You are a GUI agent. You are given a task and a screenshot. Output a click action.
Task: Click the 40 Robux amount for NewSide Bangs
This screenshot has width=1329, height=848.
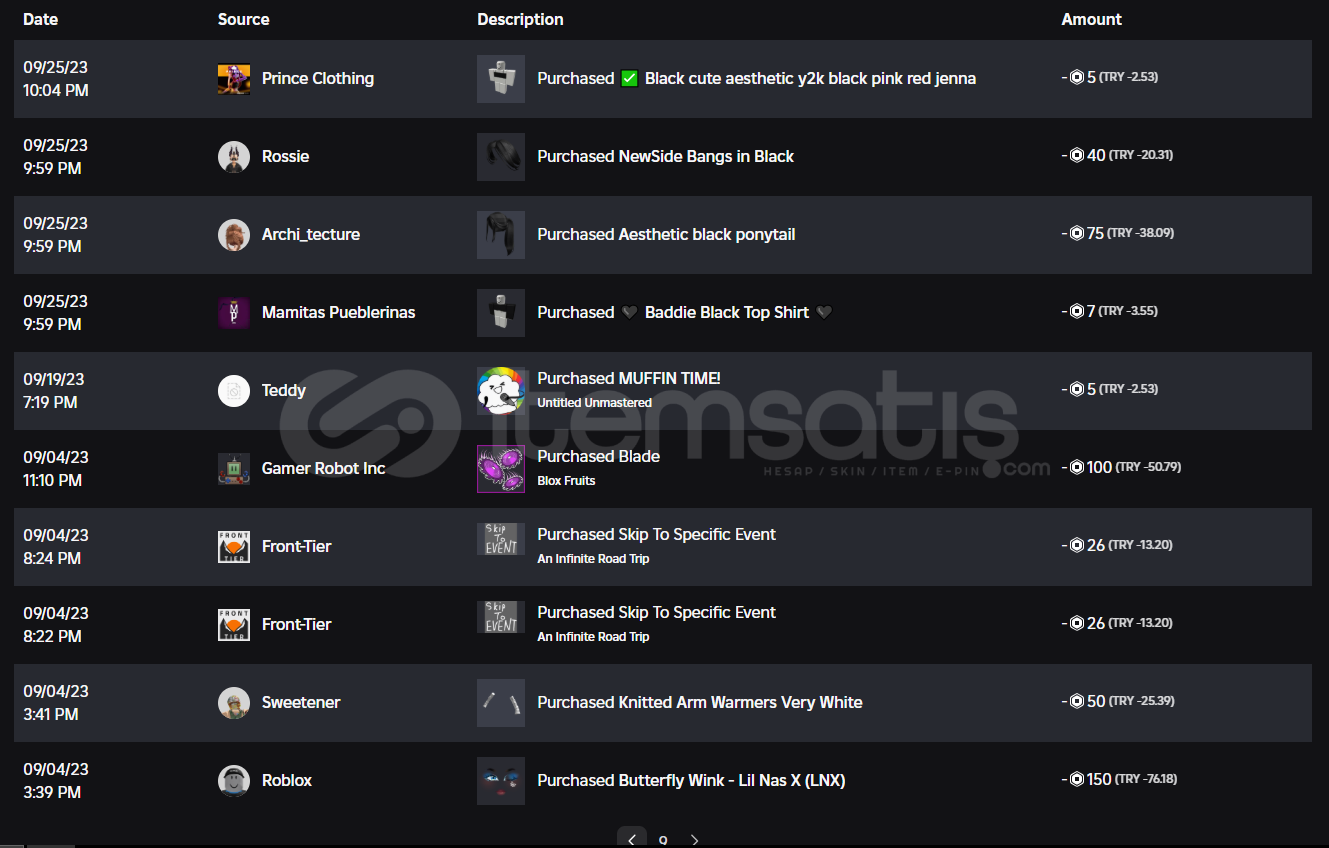1117,156
